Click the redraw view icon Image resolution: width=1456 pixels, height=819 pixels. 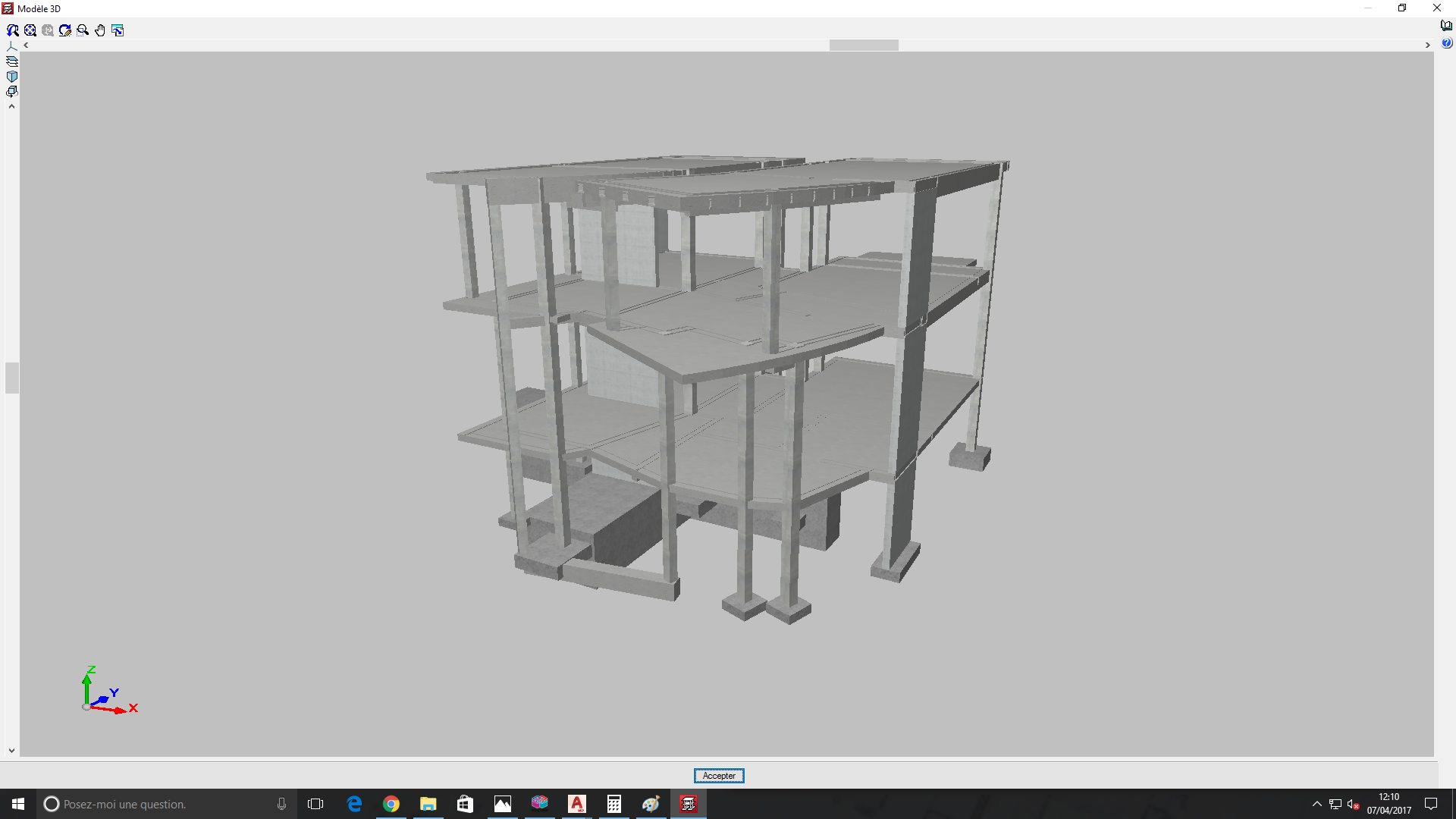[65, 30]
